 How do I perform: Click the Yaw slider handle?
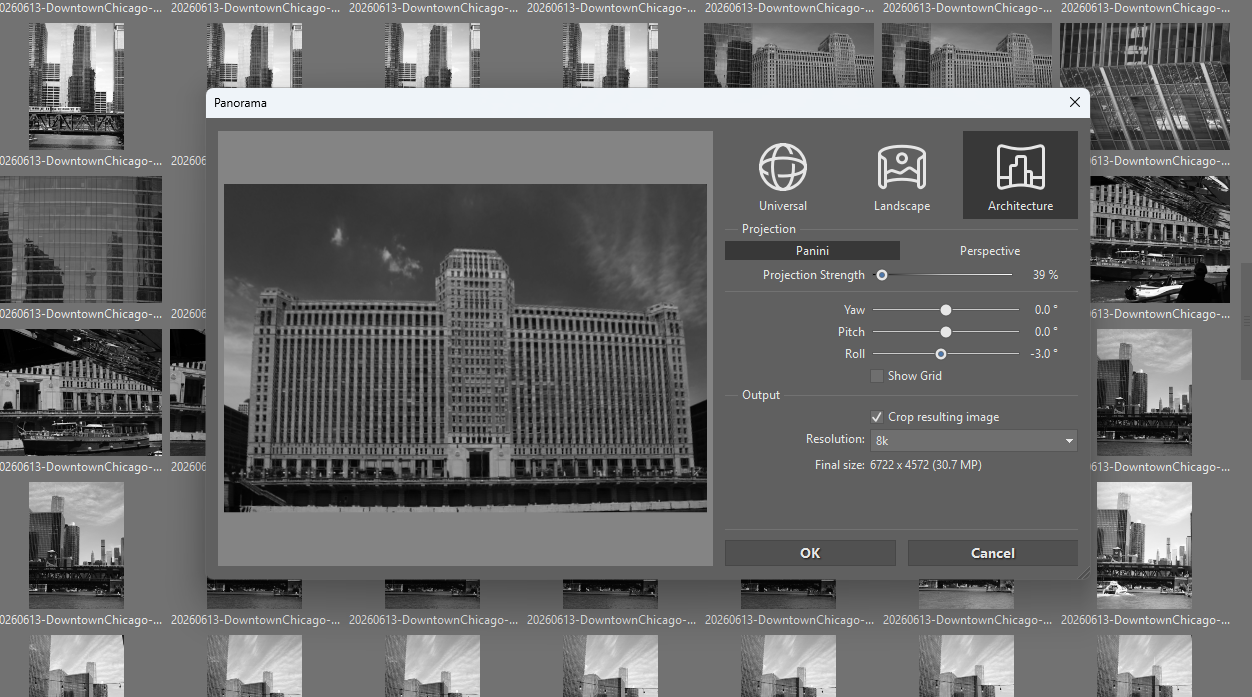tap(946, 310)
